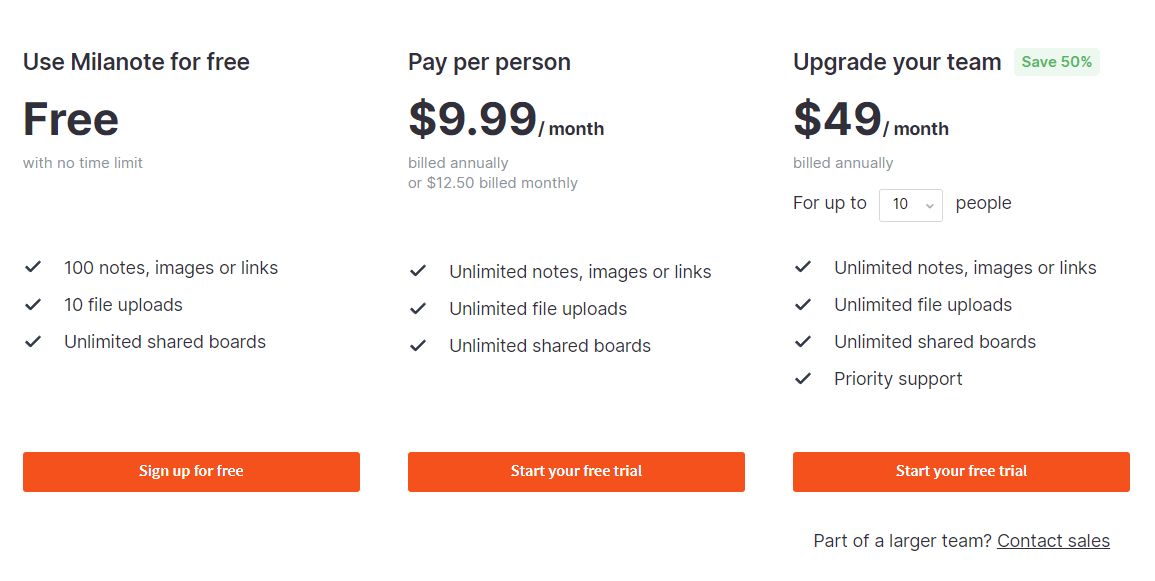Click checkmark by team plan Unlimited file uploads
This screenshot has height=581, width=1155.
tap(803, 304)
